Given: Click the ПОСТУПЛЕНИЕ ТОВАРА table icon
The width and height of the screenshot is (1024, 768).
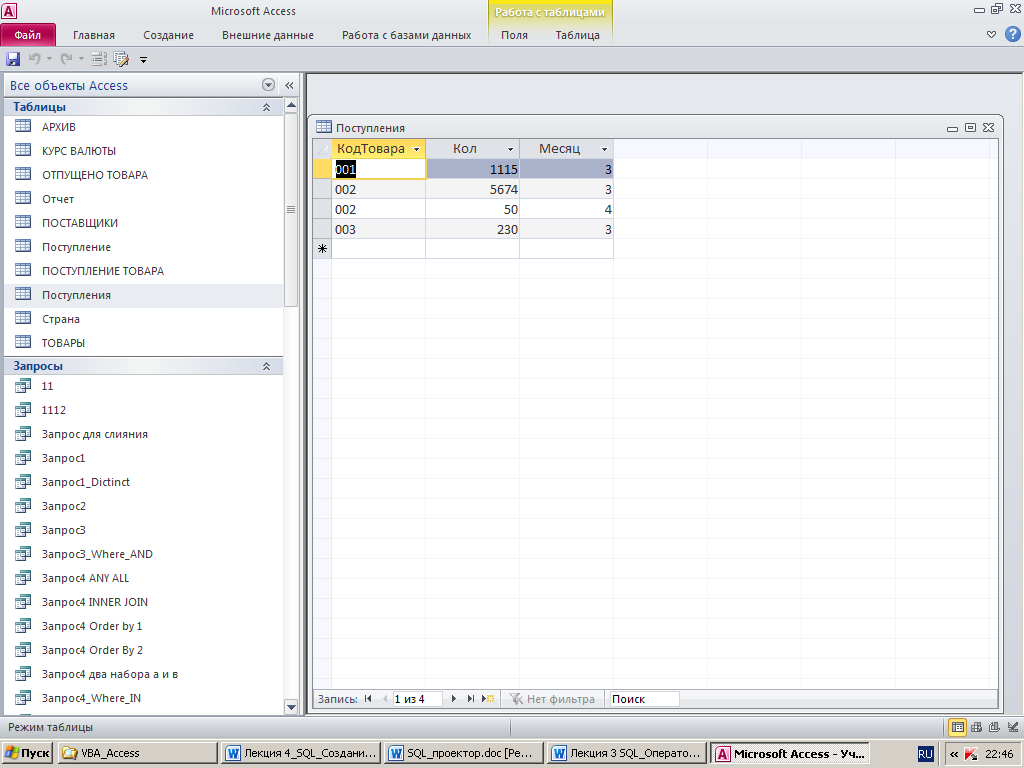Looking at the screenshot, I should pos(23,270).
